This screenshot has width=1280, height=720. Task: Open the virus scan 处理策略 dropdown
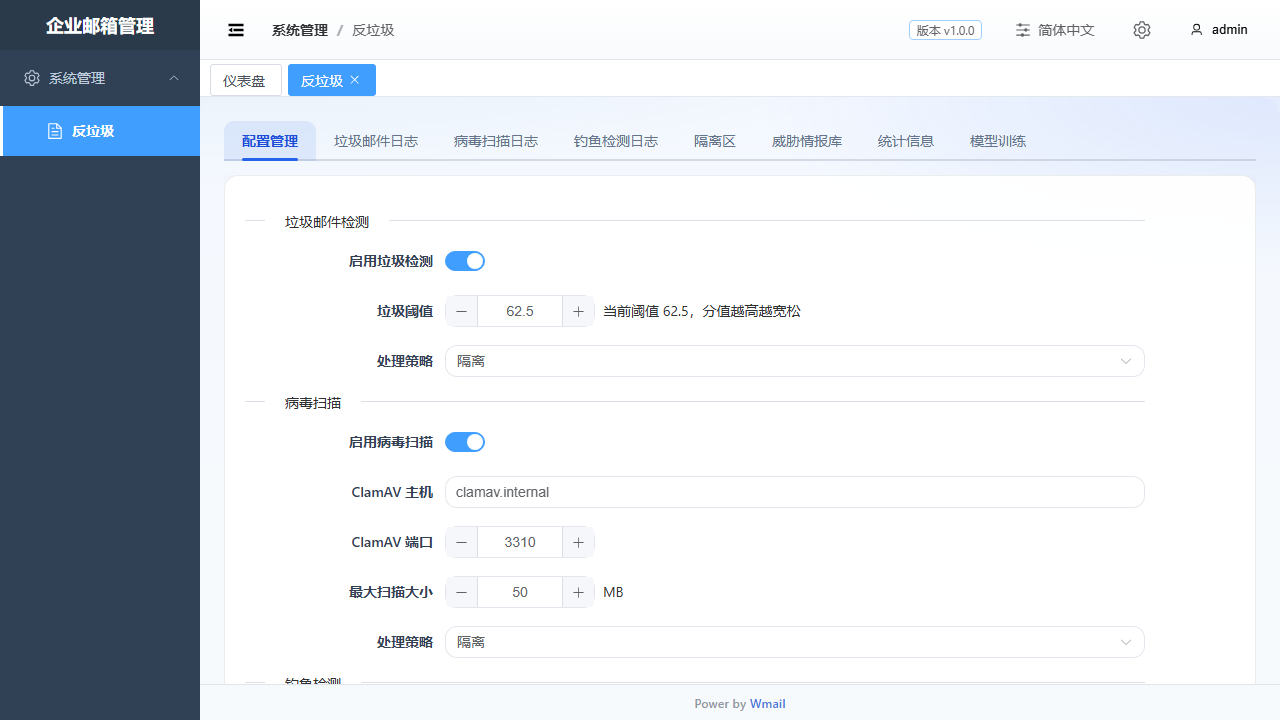tap(795, 642)
